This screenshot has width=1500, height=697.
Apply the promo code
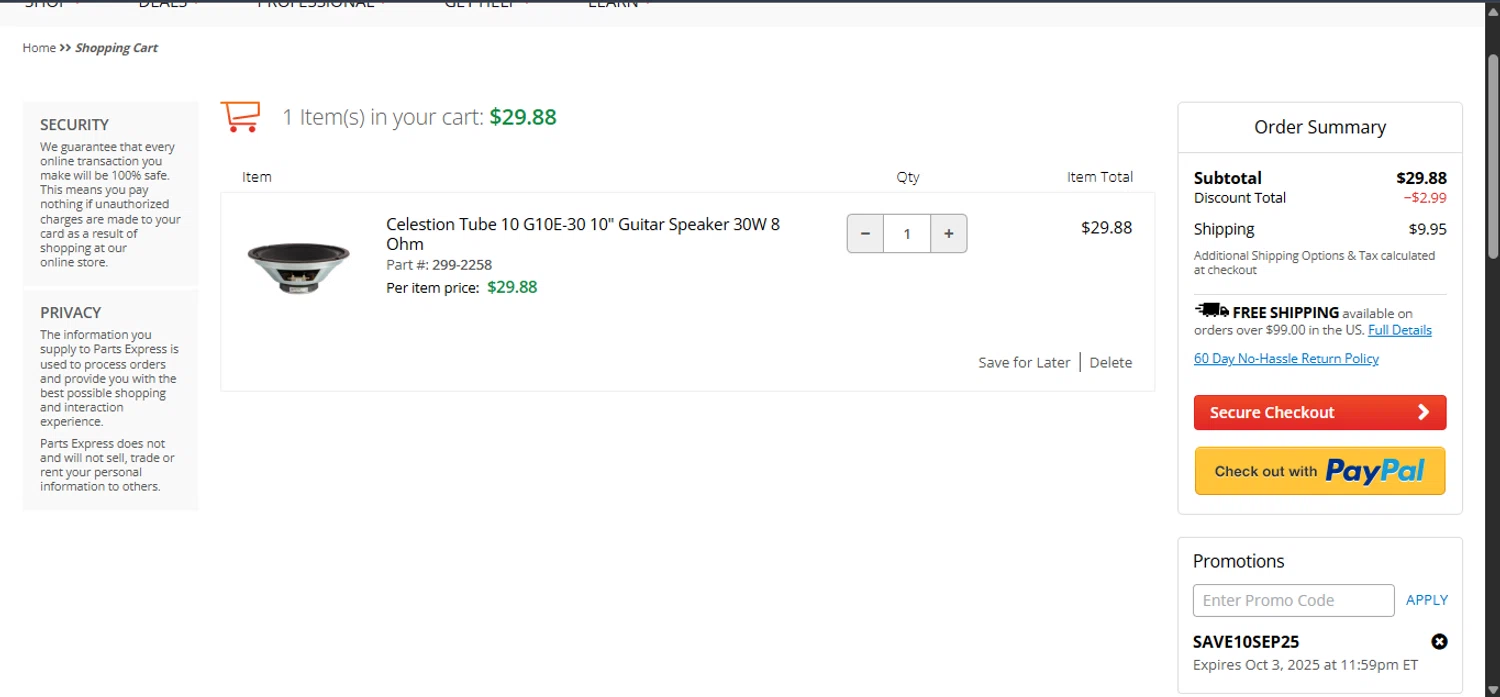[x=1426, y=600]
